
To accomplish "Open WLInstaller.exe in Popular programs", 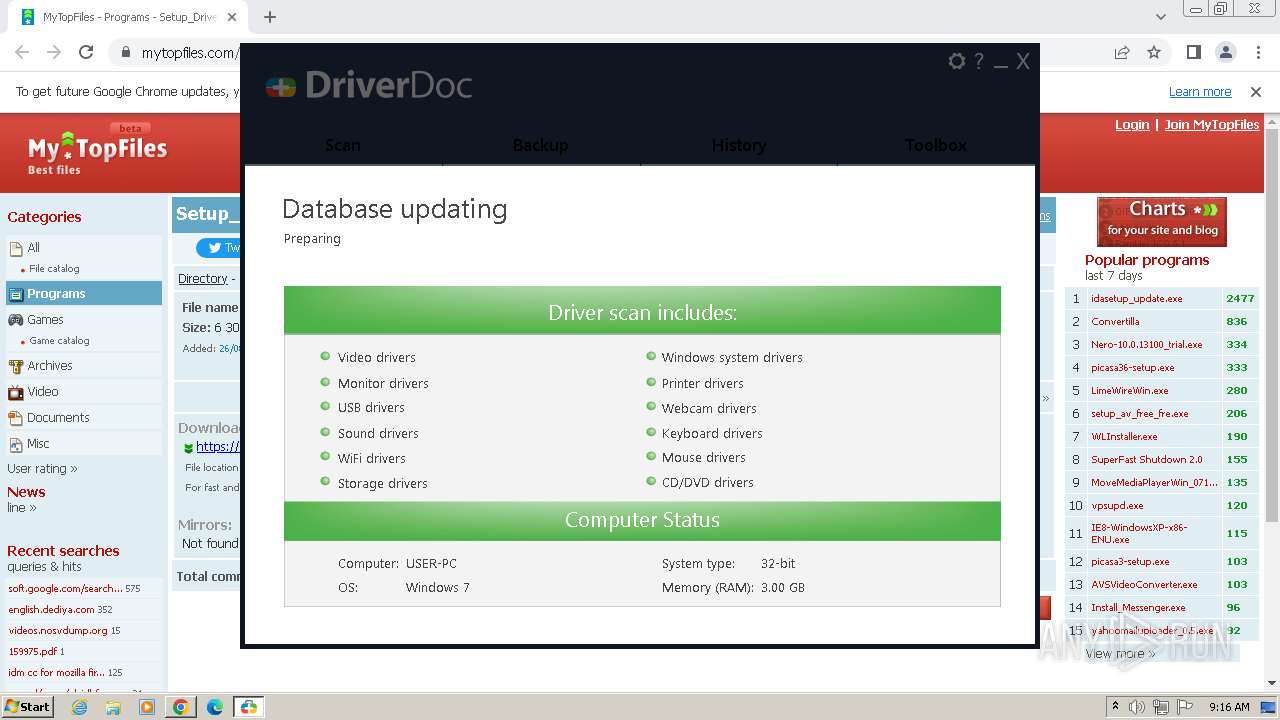I will pos(1124,436).
